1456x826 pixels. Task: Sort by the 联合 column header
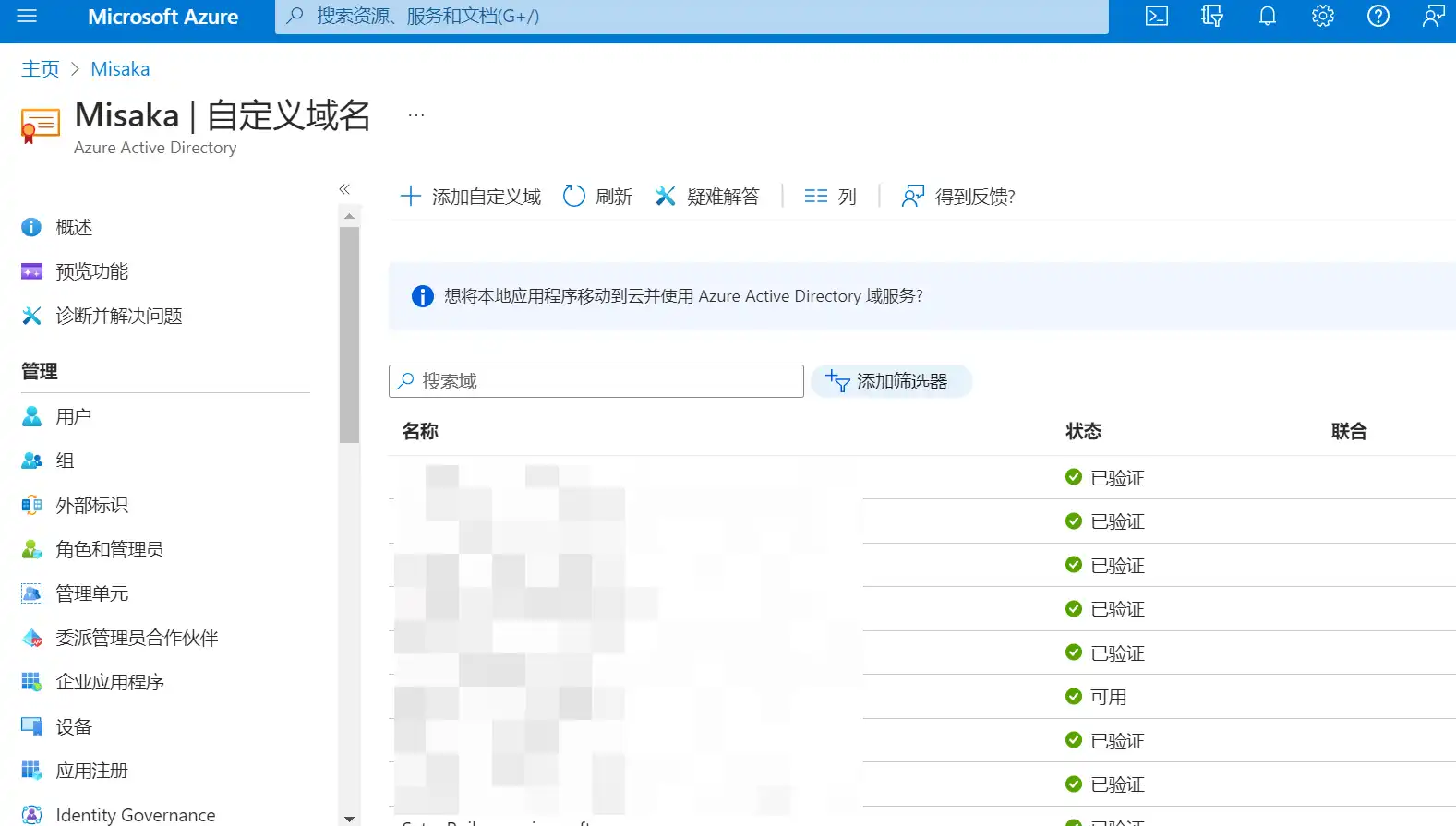[x=1349, y=431]
